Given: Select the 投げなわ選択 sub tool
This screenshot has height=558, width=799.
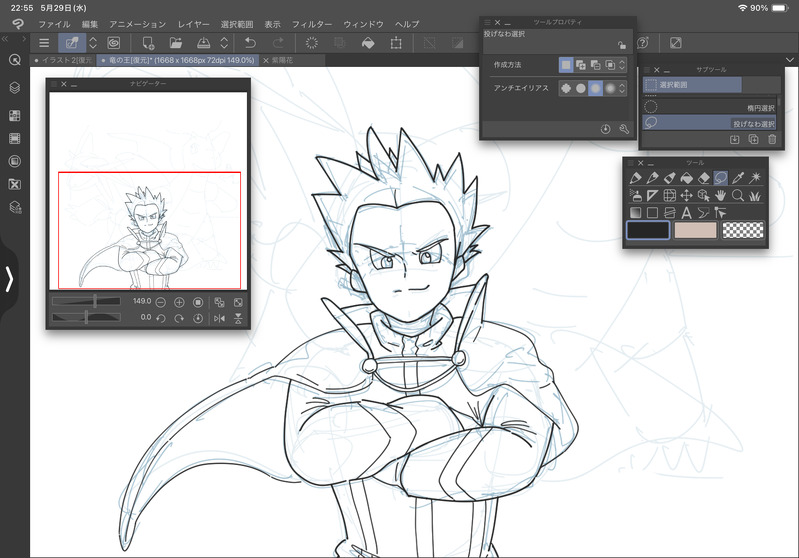Looking at the screenshot, I should tap(709, 123).
